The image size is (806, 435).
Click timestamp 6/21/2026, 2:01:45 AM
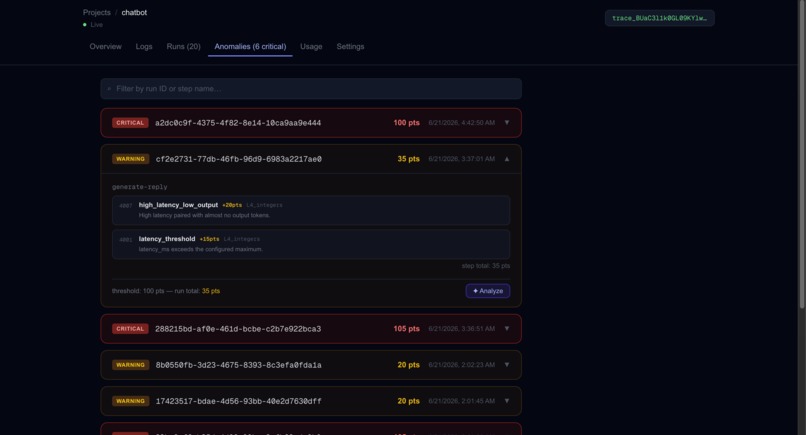coord(462,401)
